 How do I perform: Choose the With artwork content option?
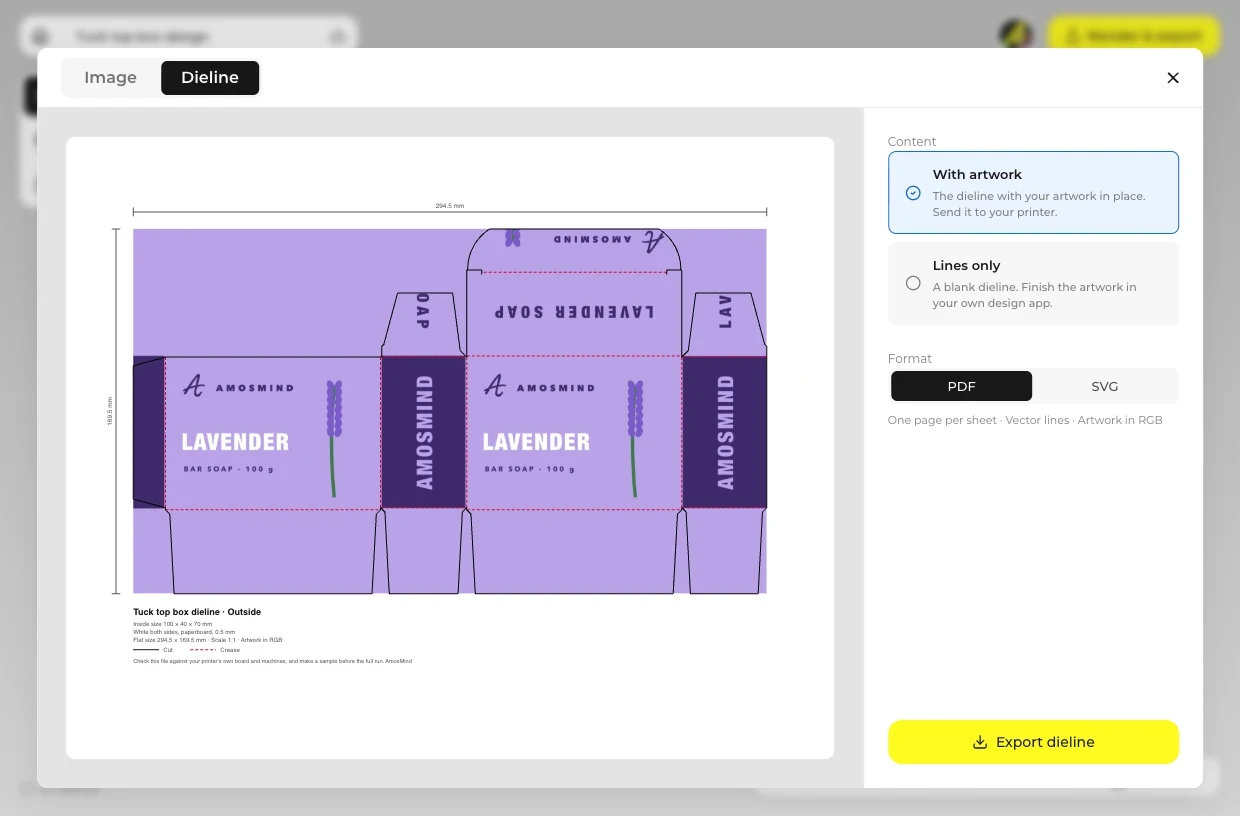coord(1033,192)
